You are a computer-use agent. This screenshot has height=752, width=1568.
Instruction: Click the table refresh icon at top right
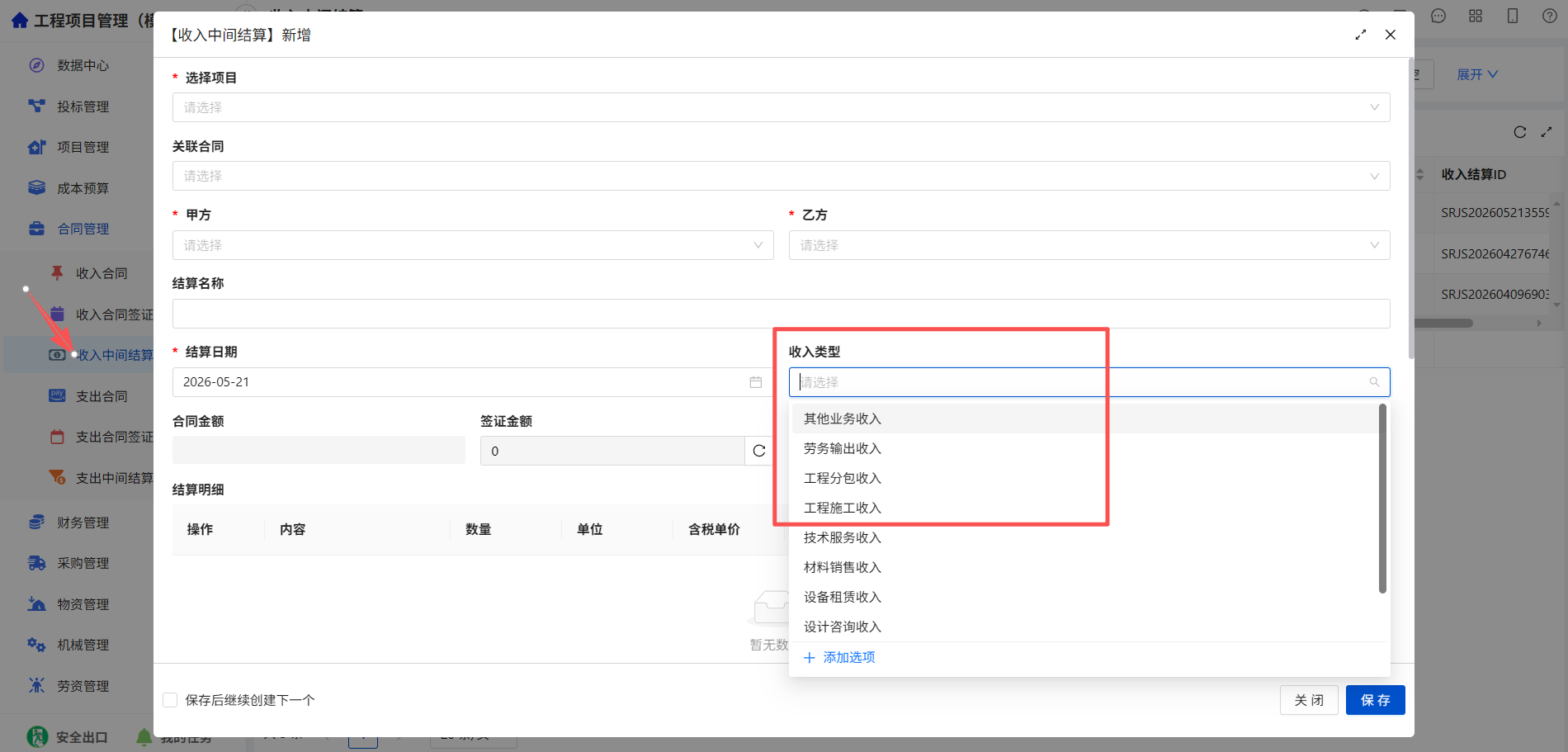click(1519, 132)
